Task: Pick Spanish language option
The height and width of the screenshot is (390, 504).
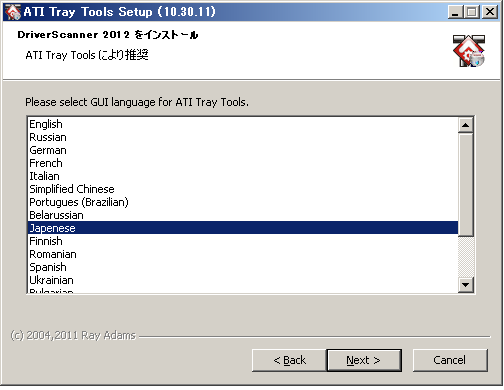Action: pos(243,267)
